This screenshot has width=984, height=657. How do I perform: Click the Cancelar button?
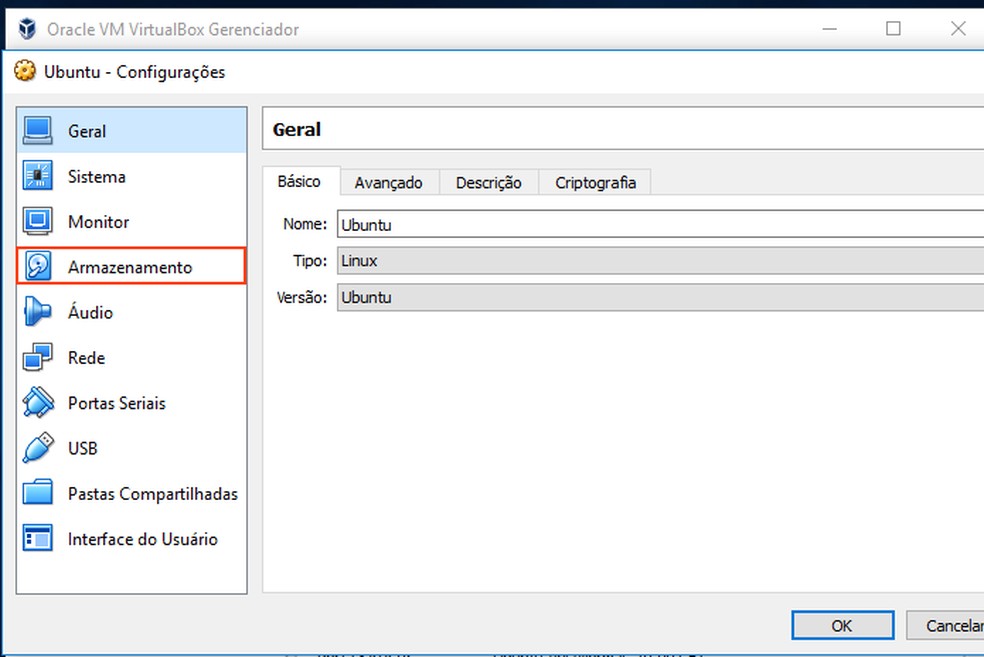(x=946, y=625)
